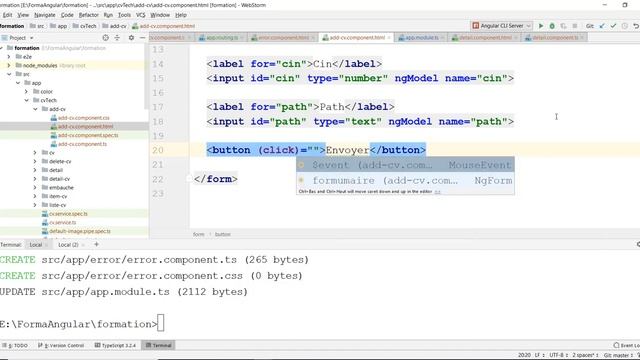640x360 pixels.
Task: Toggle the Terminal tool window button
Action: 159,345
